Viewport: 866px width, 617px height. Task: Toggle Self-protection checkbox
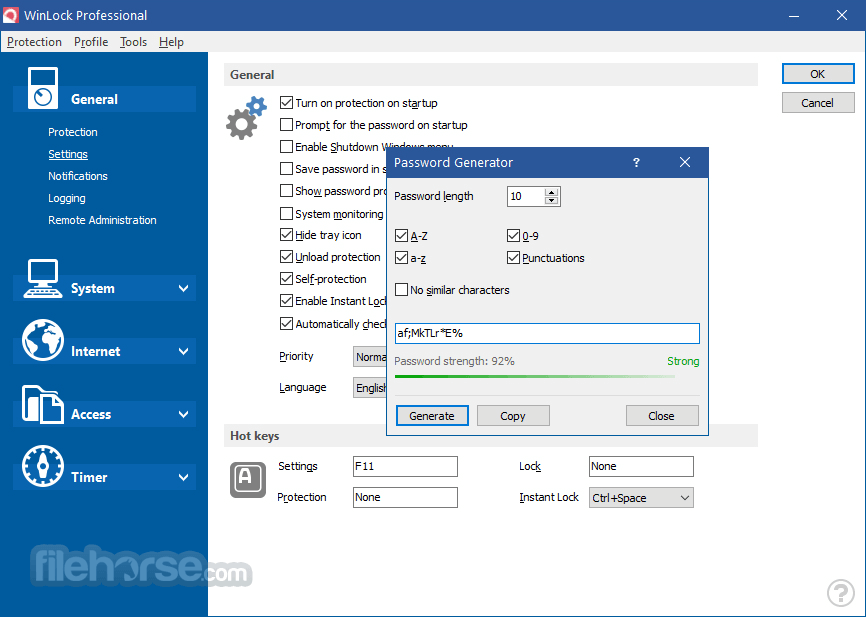[x=286, y=279]
